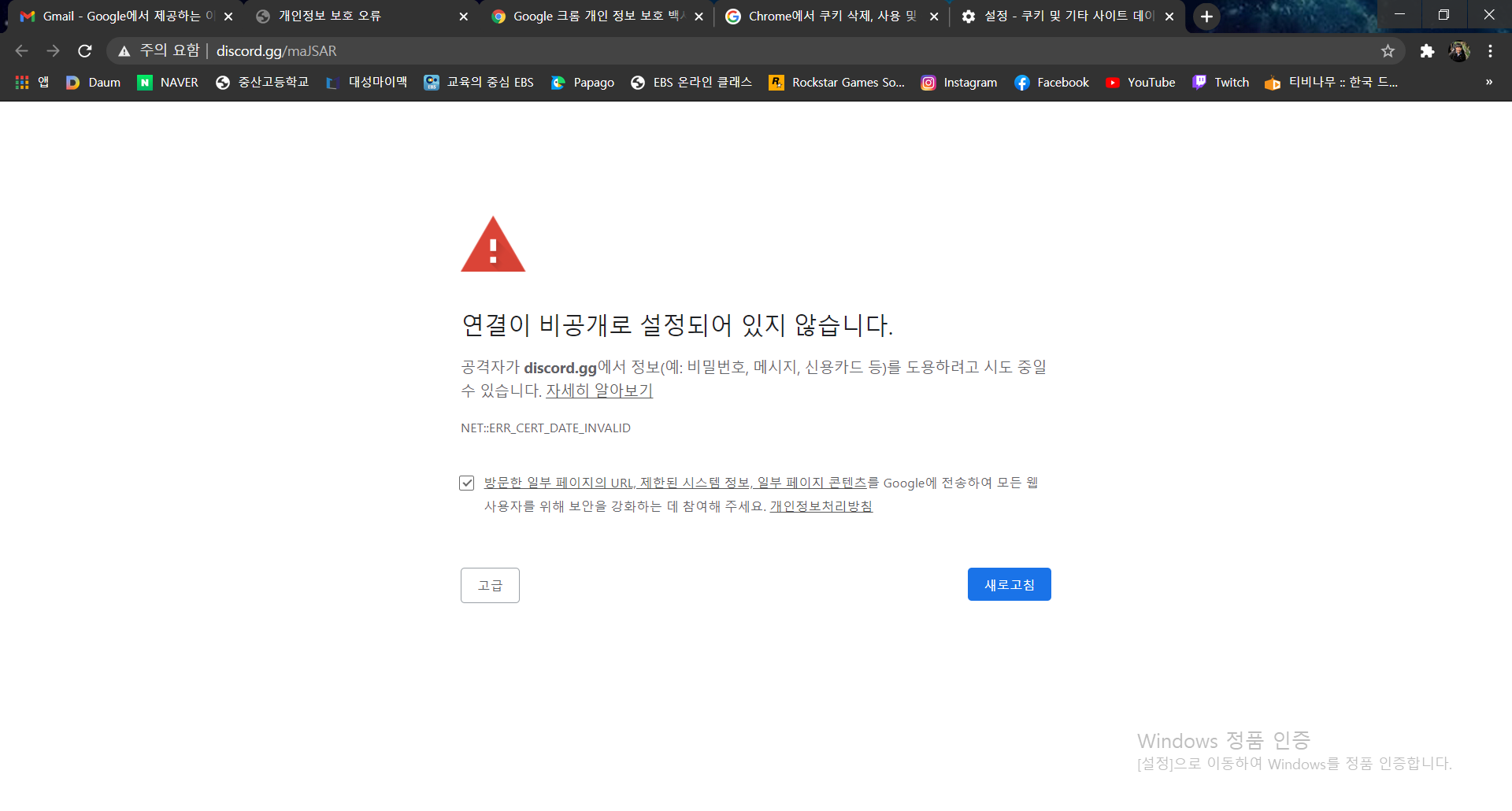
Task: Open the Chrome three-dot menu
Action: (1490, 50)
